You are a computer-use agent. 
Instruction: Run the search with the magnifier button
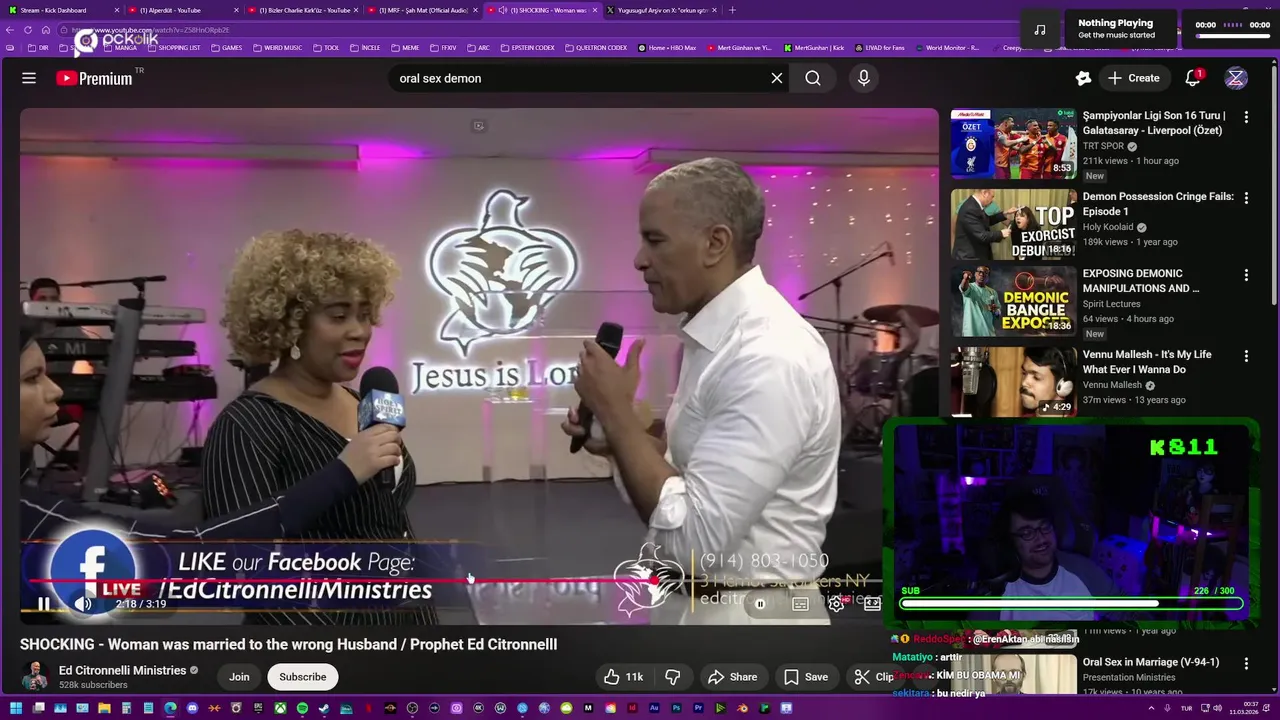point(813,78)
